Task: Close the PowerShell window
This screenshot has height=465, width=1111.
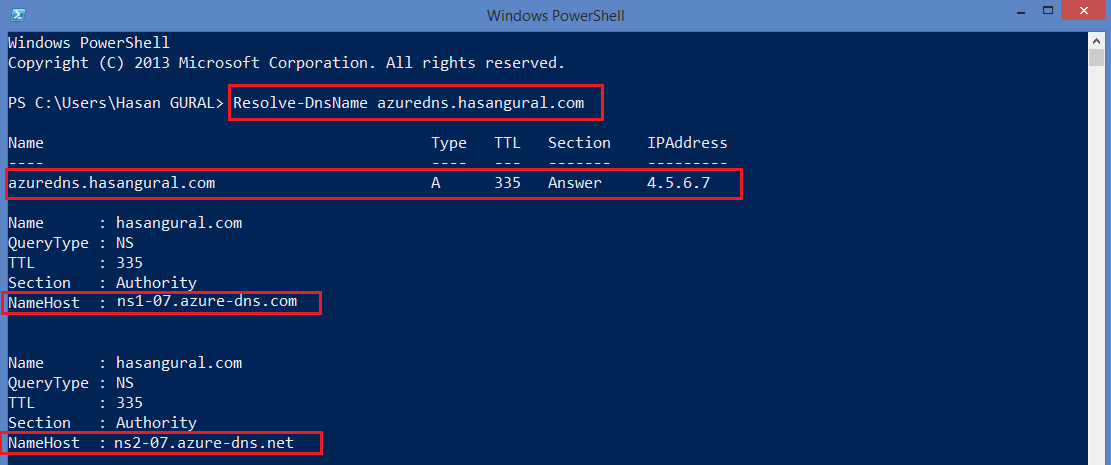Action: [x=1084, y=11]
